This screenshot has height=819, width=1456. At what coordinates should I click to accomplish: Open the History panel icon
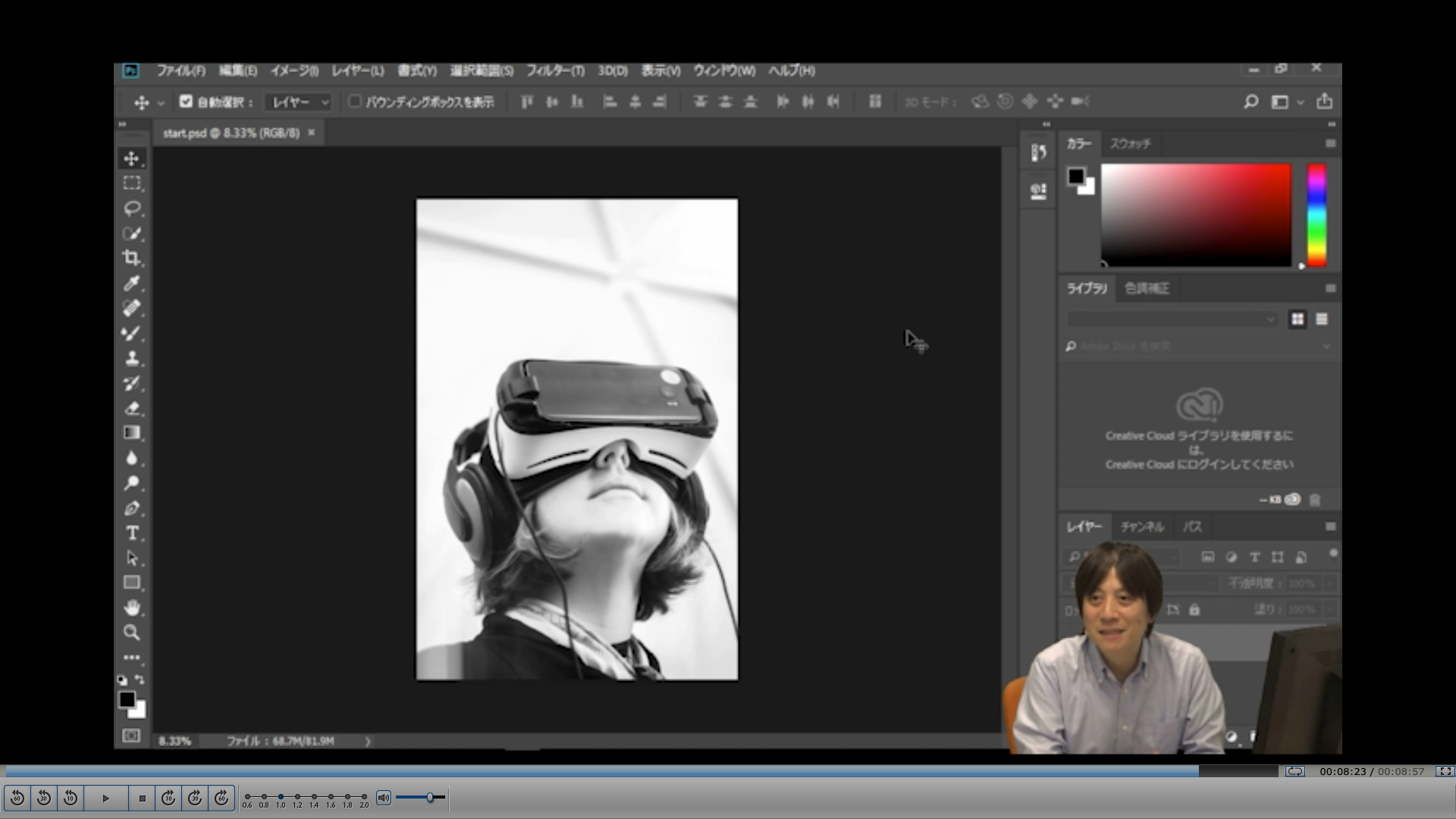1039,152
